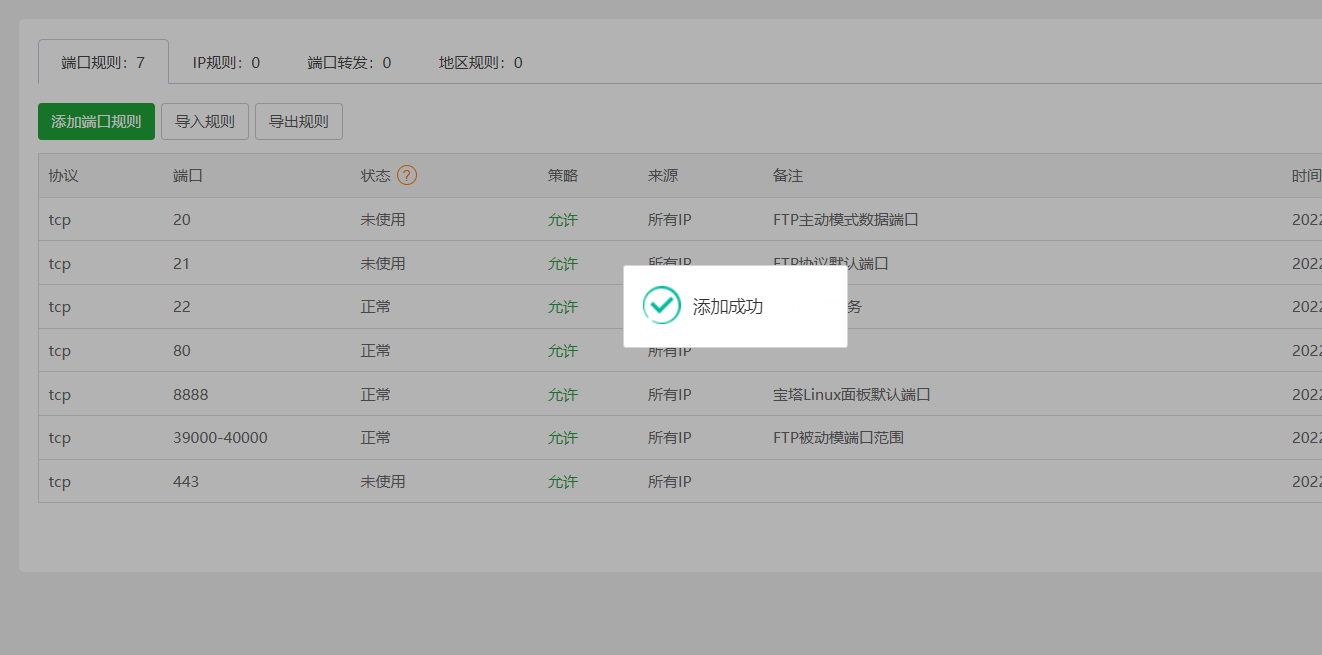
Task: Click 所有IP source in 39000-40000 row
Action: coord(670,437)
